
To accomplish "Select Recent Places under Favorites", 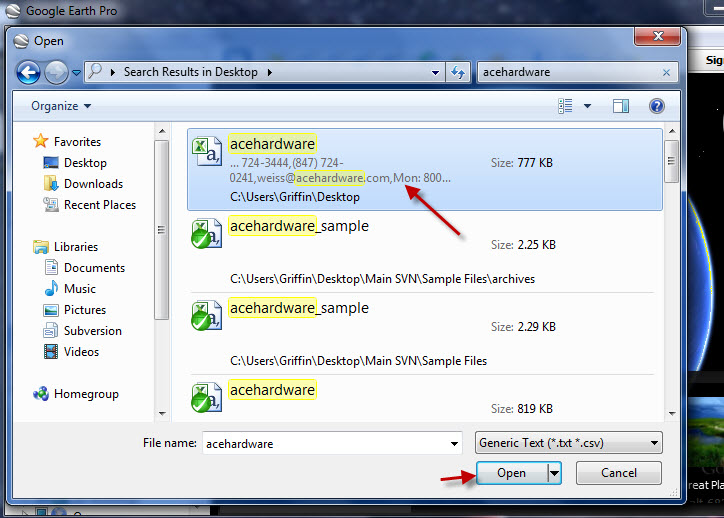I will pos(100,205).
